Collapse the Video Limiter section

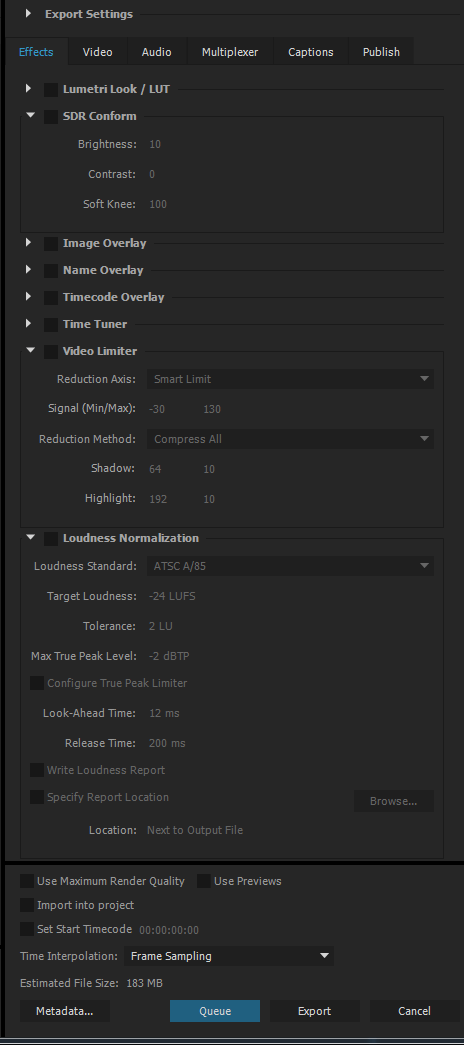[30, 350]
